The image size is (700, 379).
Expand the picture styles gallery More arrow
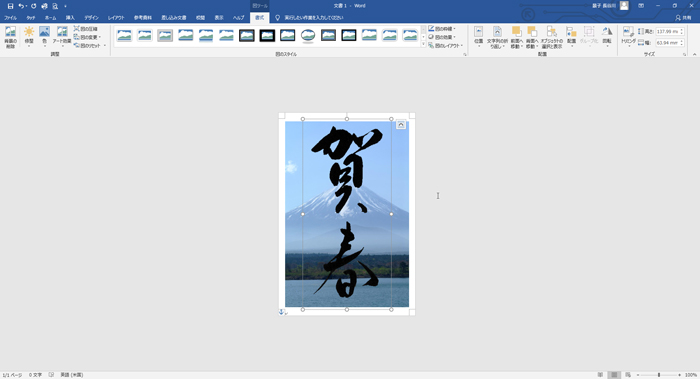(423, 44)
